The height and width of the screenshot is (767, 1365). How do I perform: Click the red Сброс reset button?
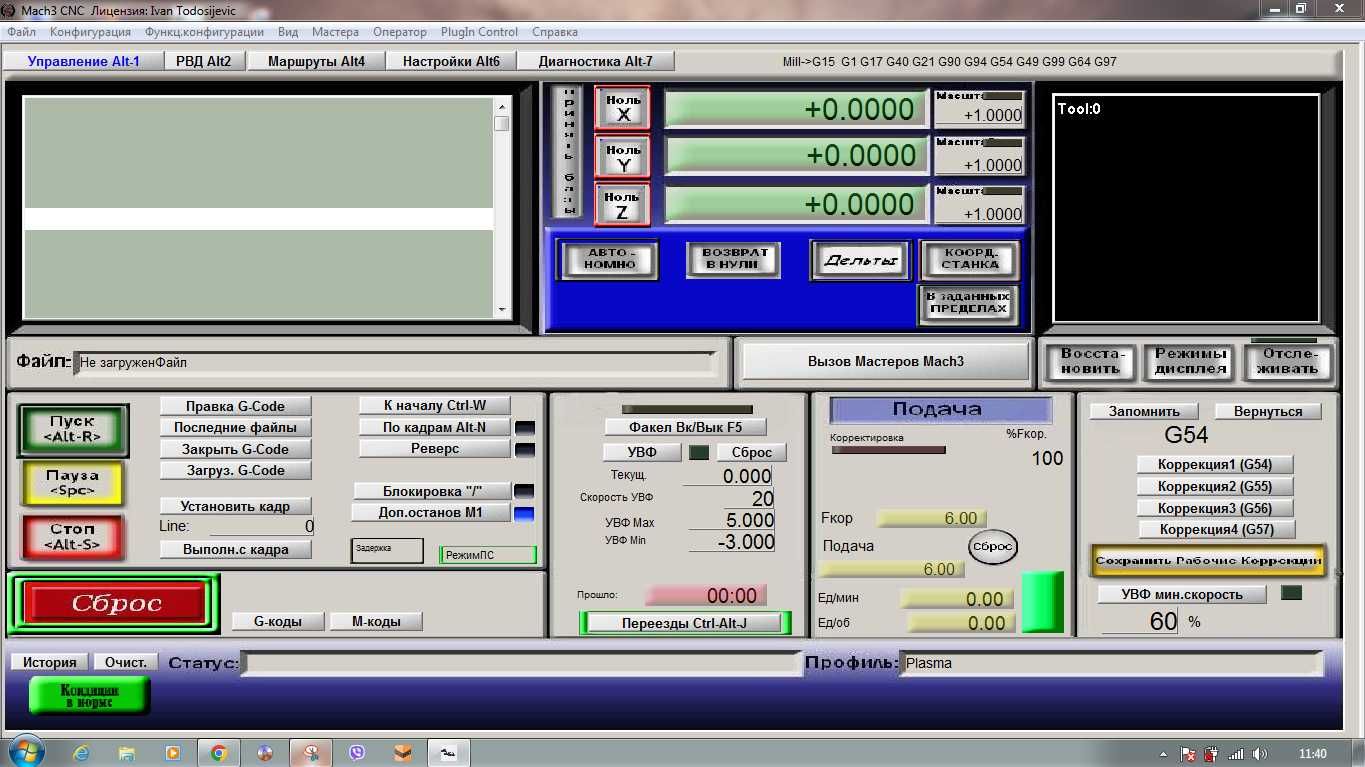pyautogui.click(x=117, y=604)
